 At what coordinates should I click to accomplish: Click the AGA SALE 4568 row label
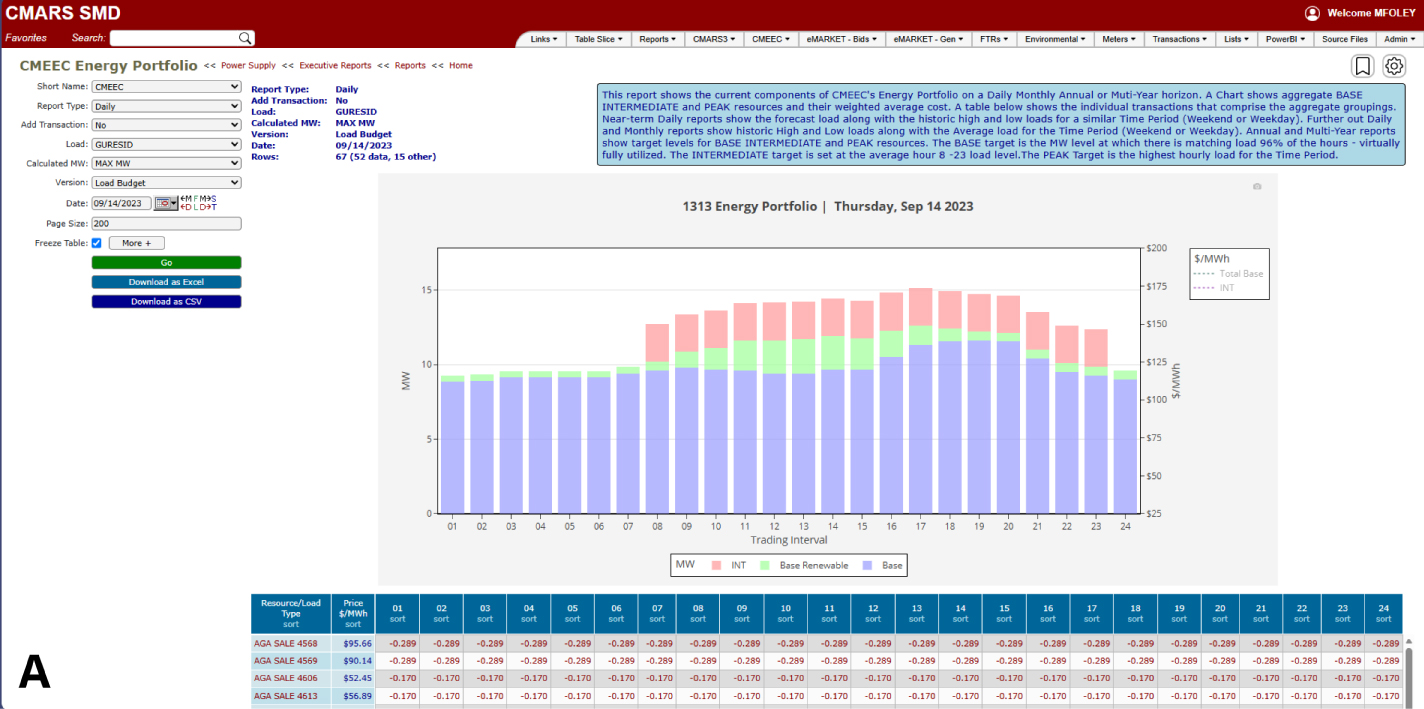pos(285,644)
